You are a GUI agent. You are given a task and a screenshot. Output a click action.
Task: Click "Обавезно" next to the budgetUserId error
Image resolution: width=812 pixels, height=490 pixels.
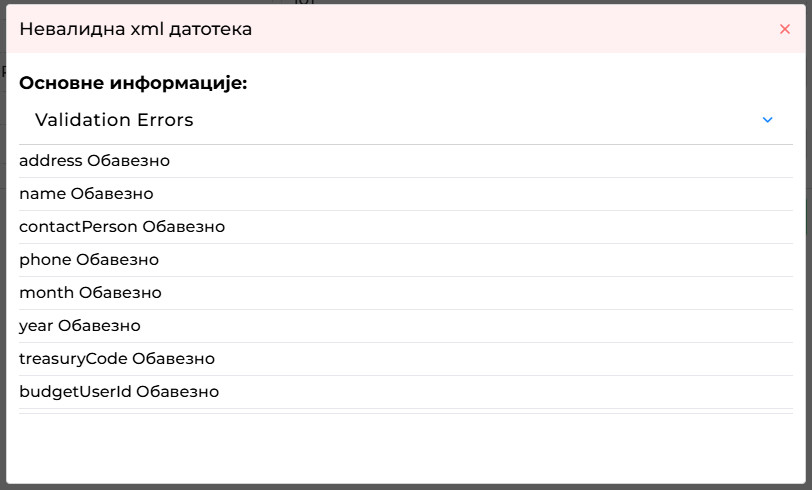(178, 392)
